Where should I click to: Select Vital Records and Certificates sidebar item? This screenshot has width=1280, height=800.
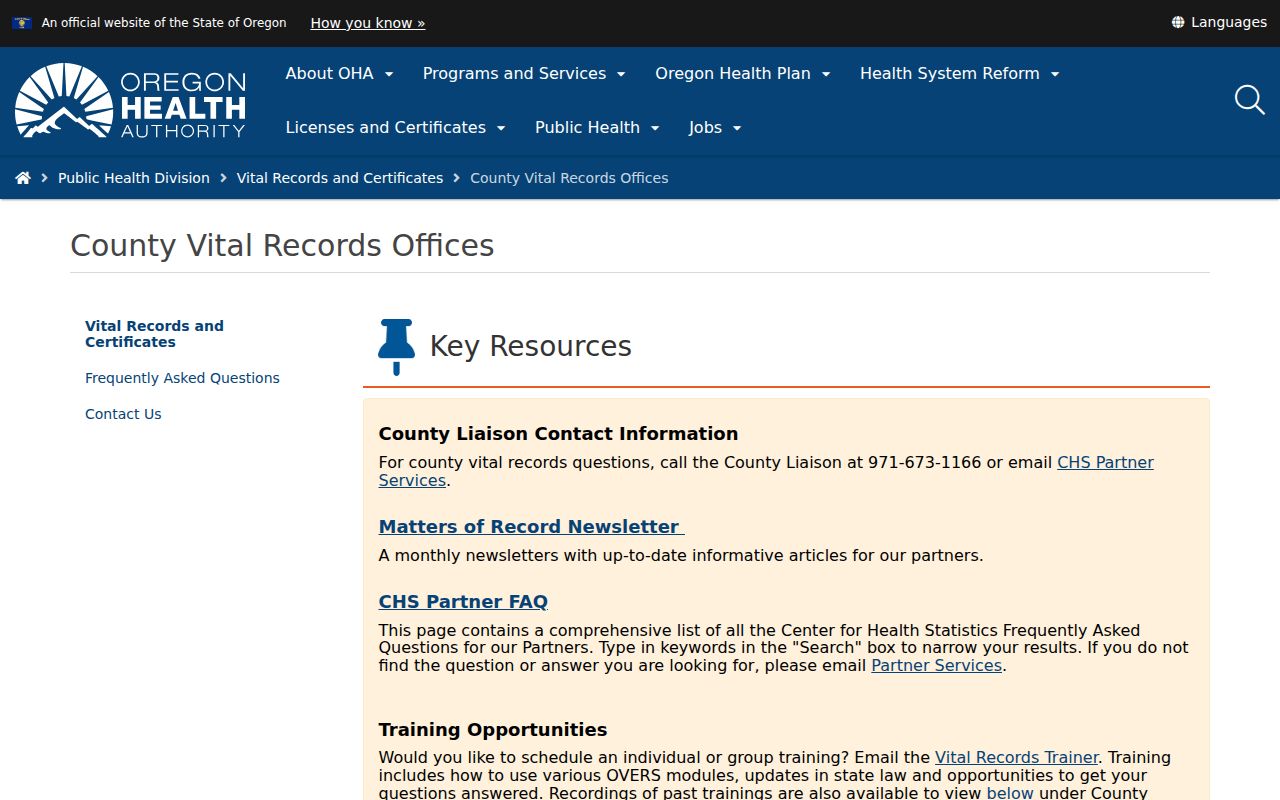(154, 334)
